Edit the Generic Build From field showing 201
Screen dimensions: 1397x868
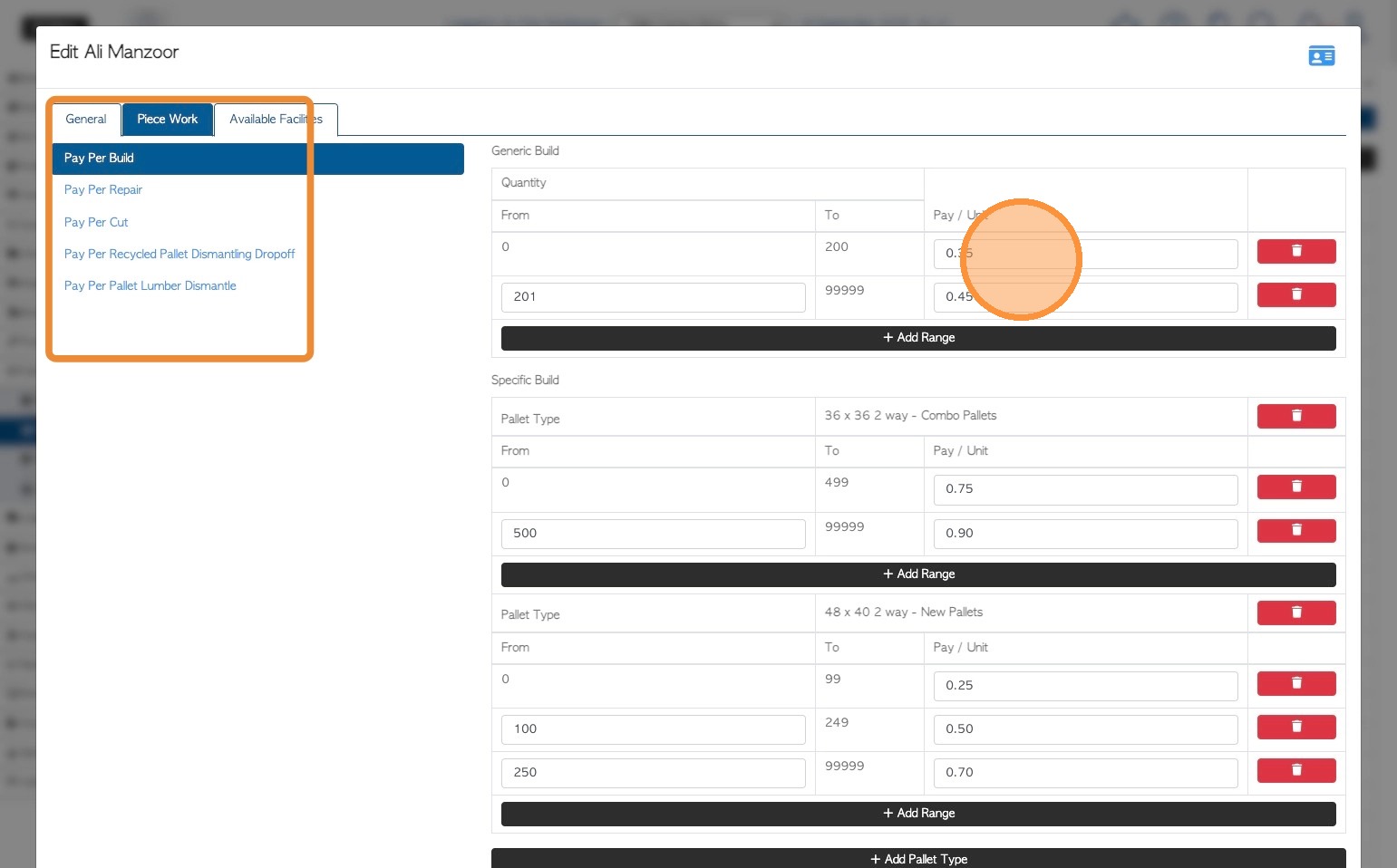(x=654, y=297)
